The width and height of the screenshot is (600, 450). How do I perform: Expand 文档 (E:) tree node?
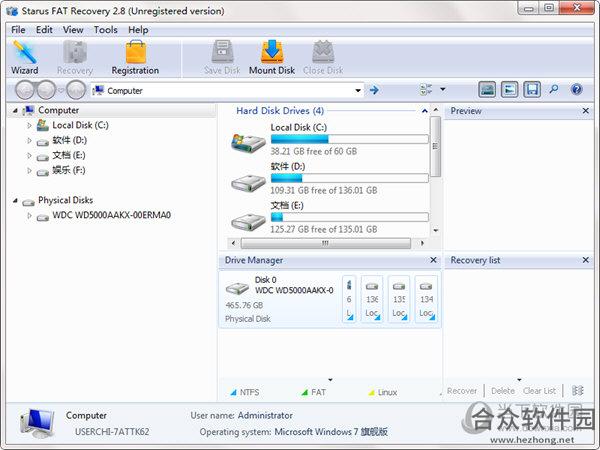point(29,155)
